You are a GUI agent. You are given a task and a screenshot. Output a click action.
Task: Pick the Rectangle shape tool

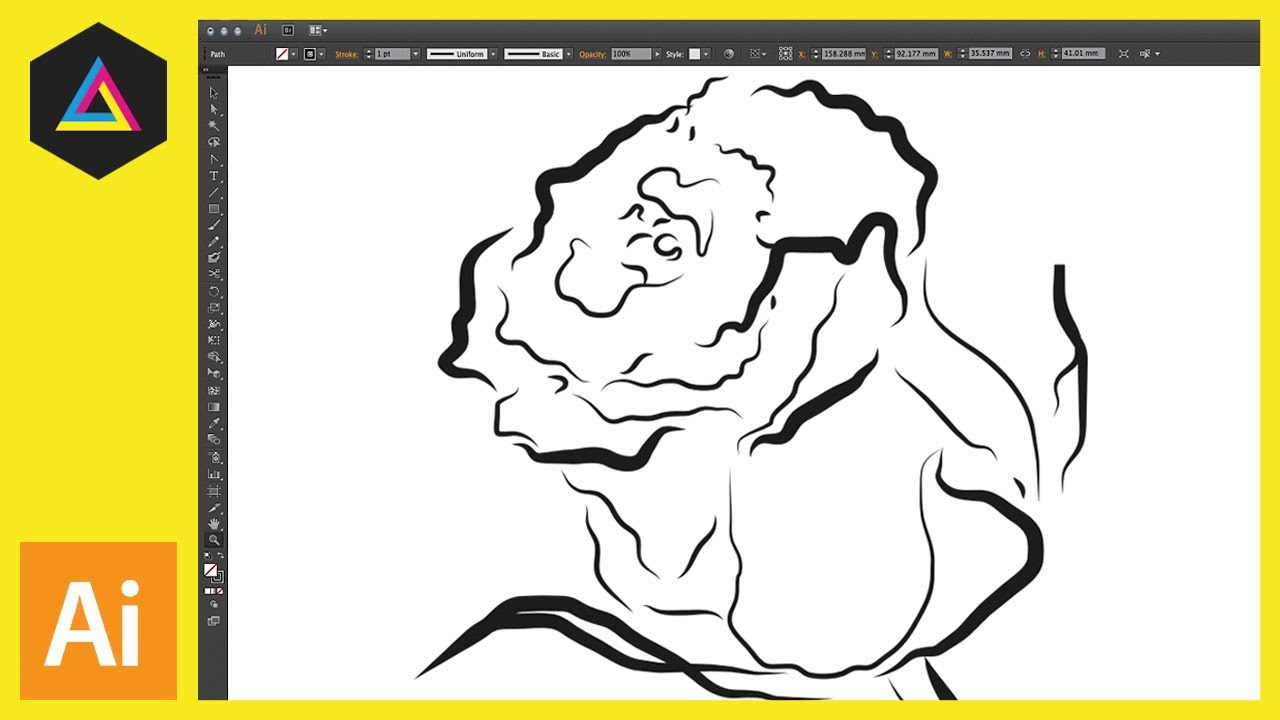[x=213, y=209]
